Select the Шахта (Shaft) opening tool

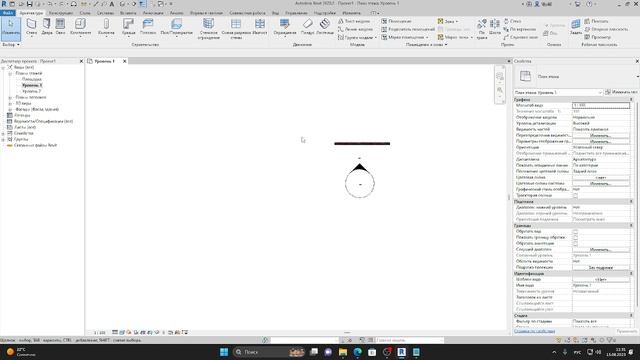point(495,27)
